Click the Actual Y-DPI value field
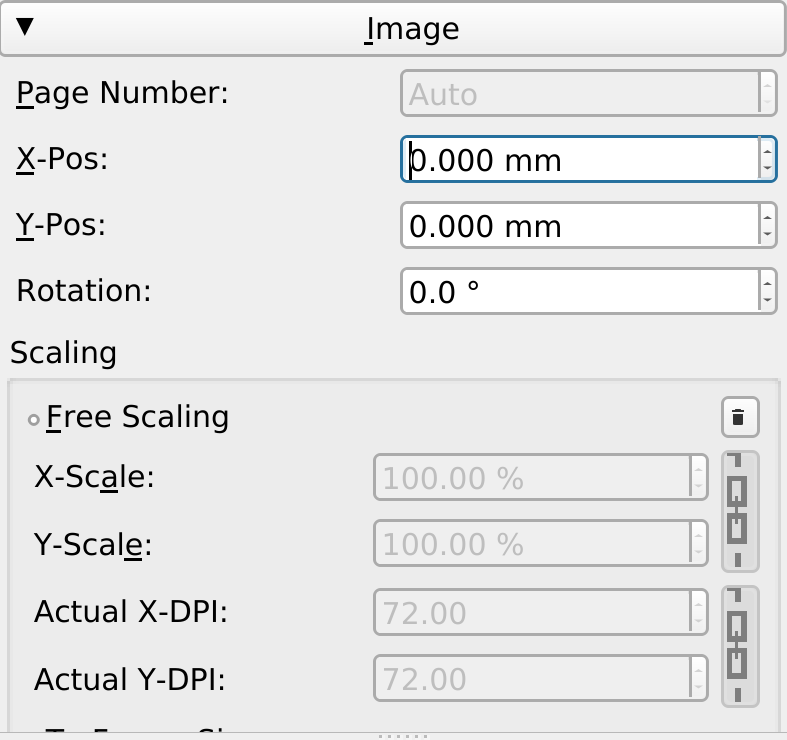Viewport: 787px width, 740px height. tap(530, 679)
